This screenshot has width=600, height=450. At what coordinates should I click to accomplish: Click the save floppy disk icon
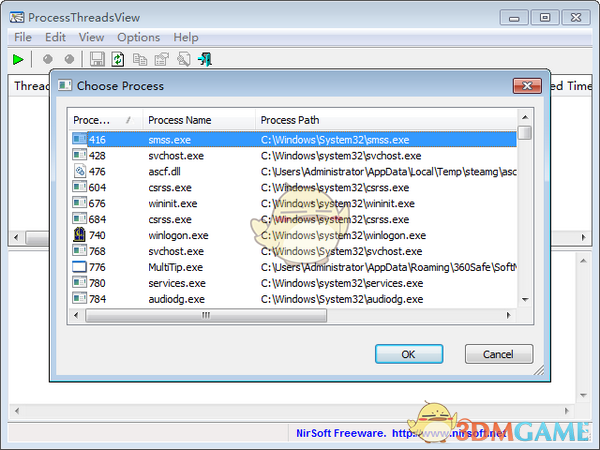[97, 59]
